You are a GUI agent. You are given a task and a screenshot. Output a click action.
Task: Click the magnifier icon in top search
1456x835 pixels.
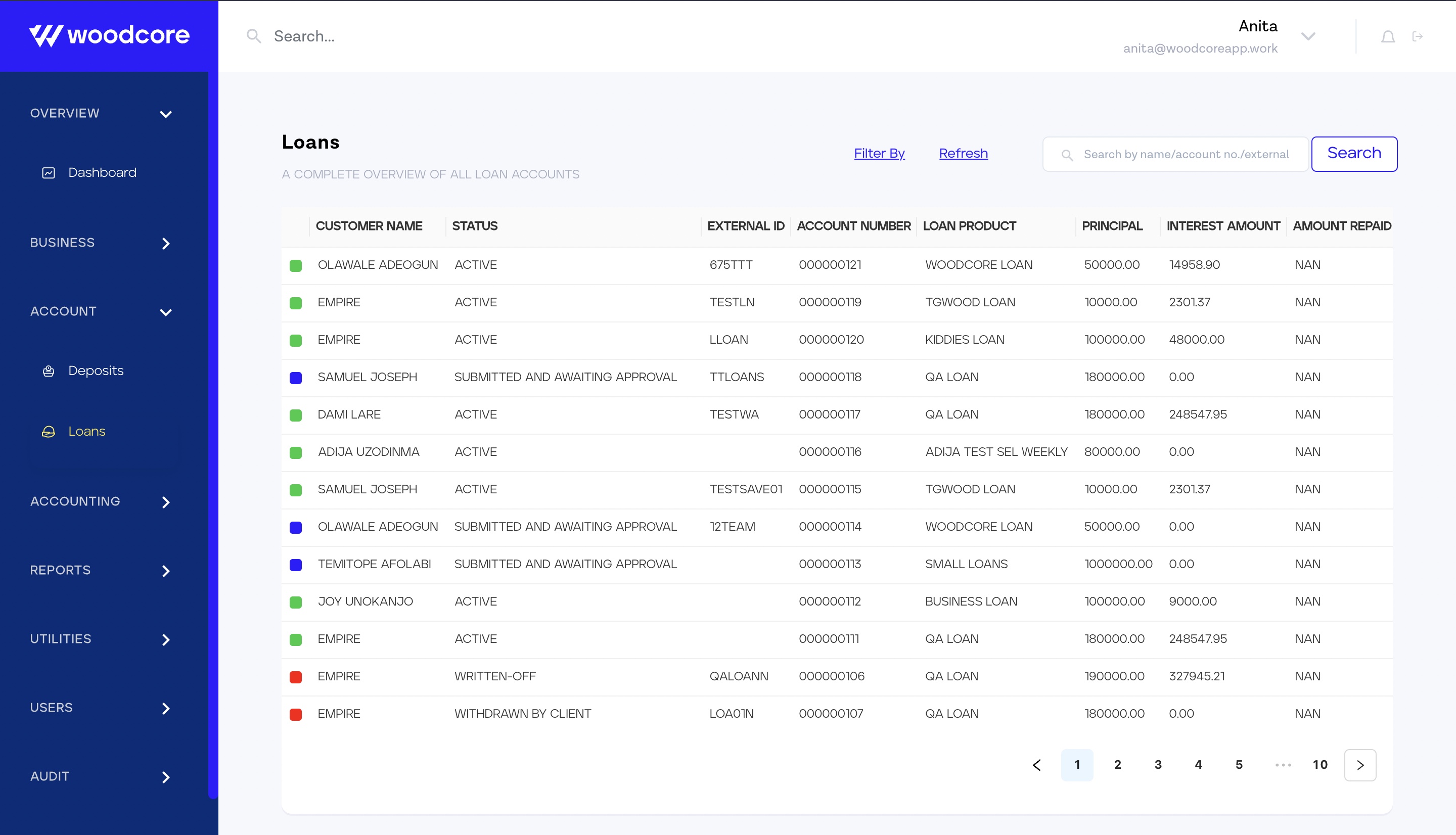tap(253, 37)
